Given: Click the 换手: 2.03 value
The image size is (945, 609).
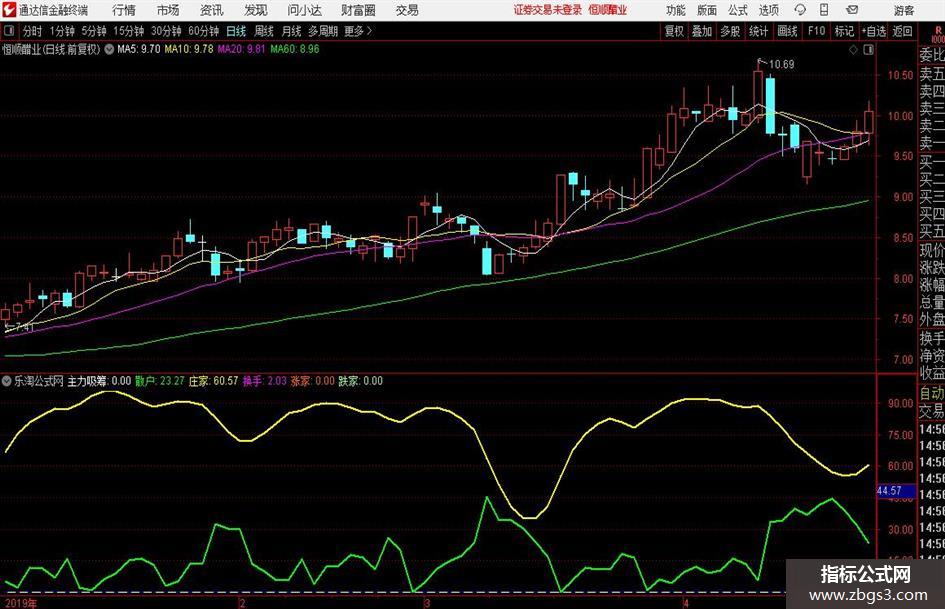Looking at the screenshot, I should click(265, 381).
